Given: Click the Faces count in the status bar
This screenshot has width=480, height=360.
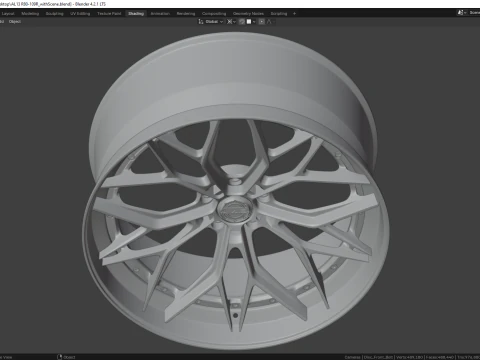Looking at the screenshot, I should (440, 357).
